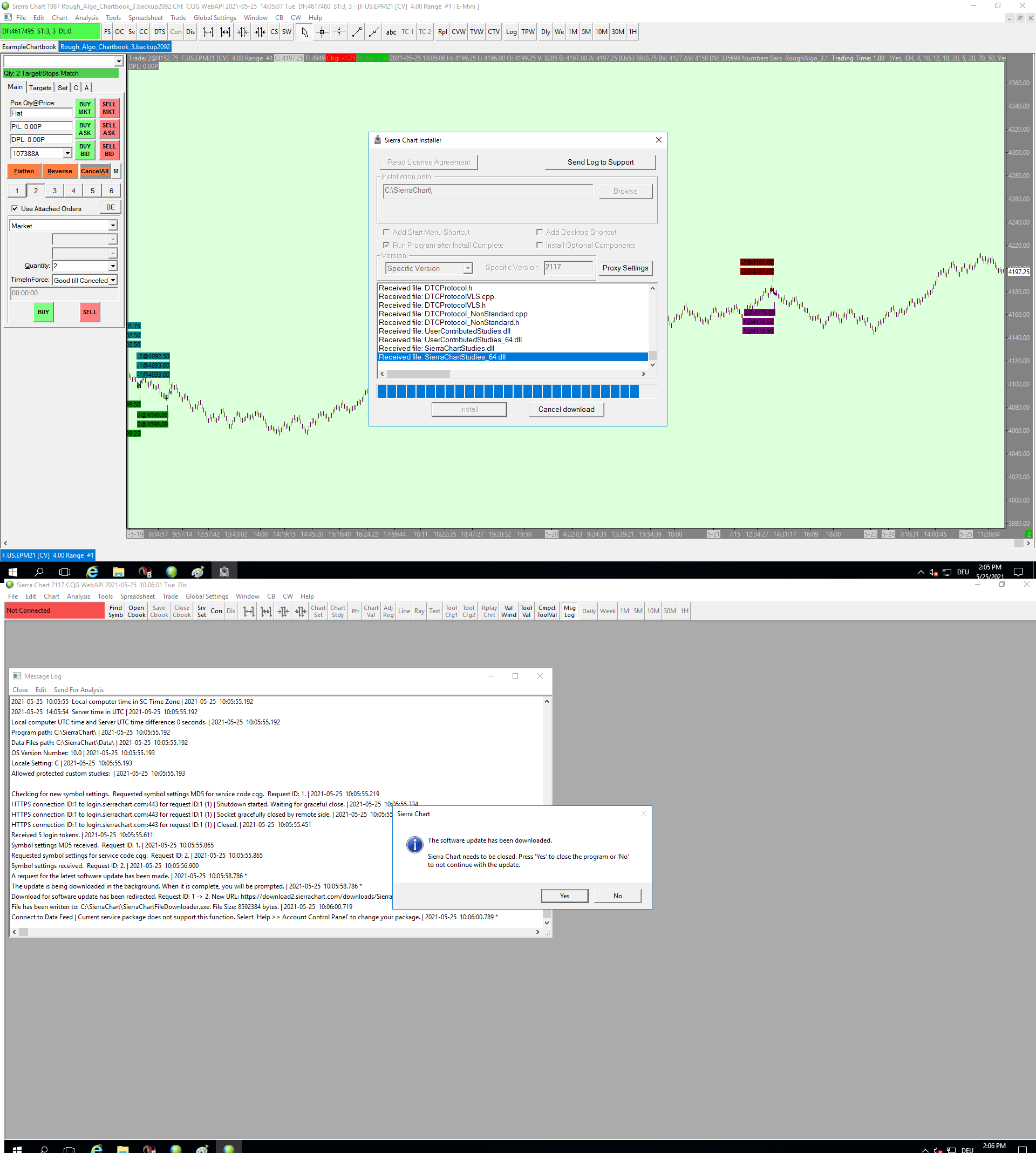Expand the Market order type dropdown
Viewport: 1036px width, 1153px height.
point(113,226)
